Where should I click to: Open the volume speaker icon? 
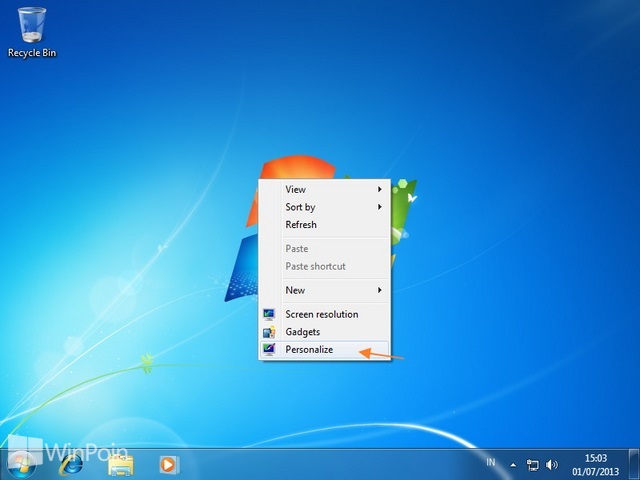click(x=551, y=464)
